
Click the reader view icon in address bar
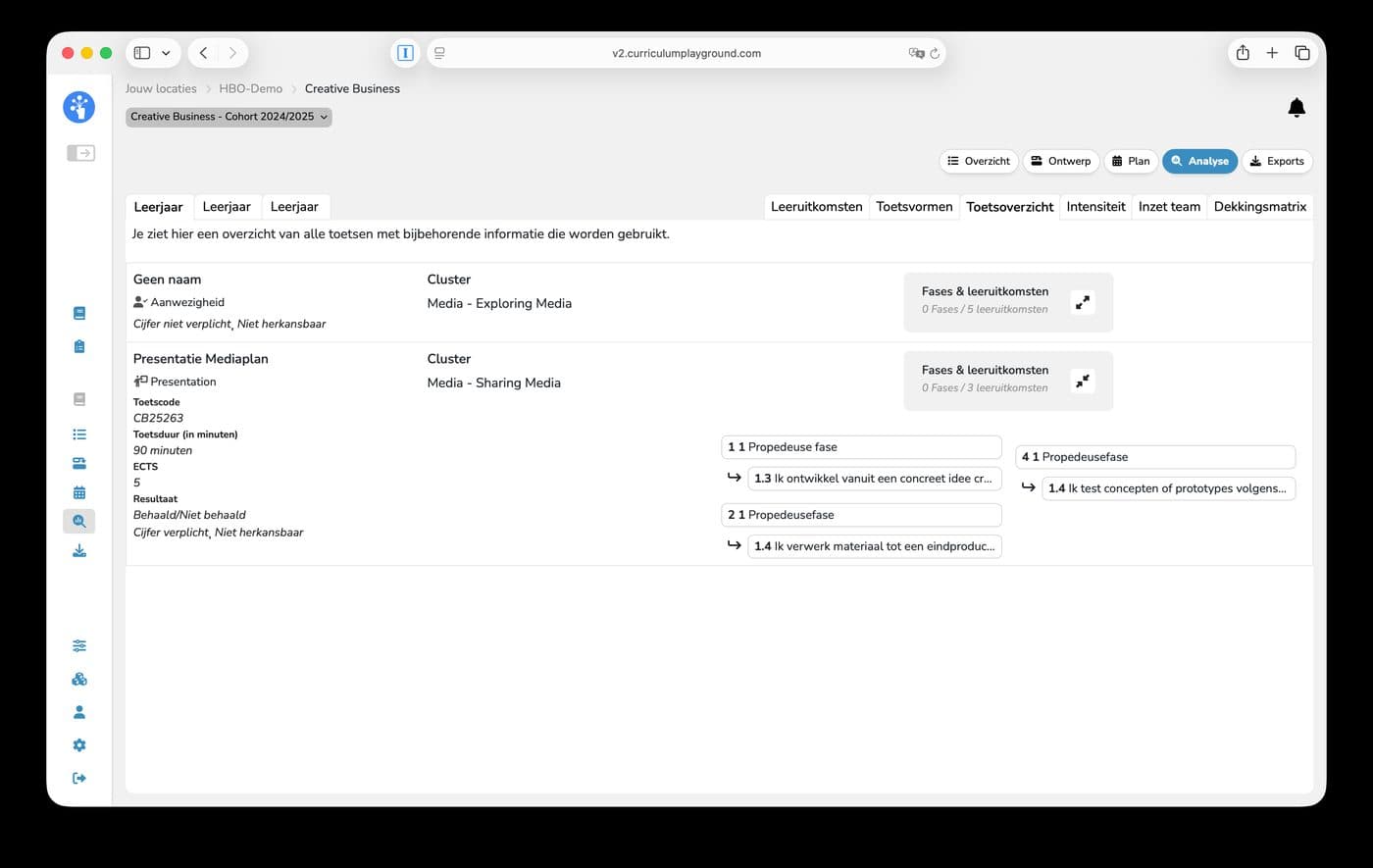click(x=439, y=53)
